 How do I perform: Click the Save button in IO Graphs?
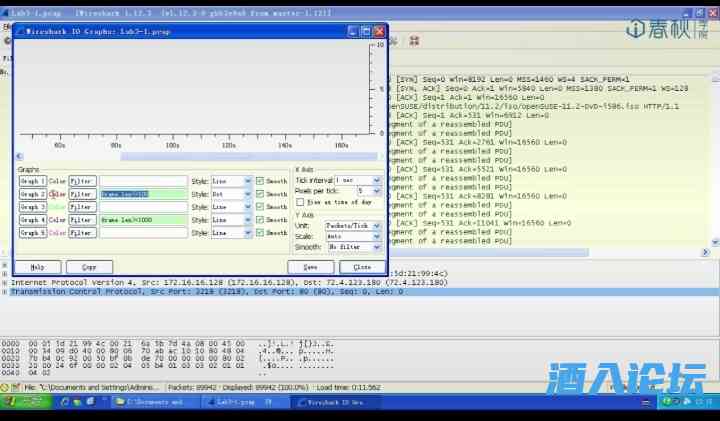pos(310,267)
